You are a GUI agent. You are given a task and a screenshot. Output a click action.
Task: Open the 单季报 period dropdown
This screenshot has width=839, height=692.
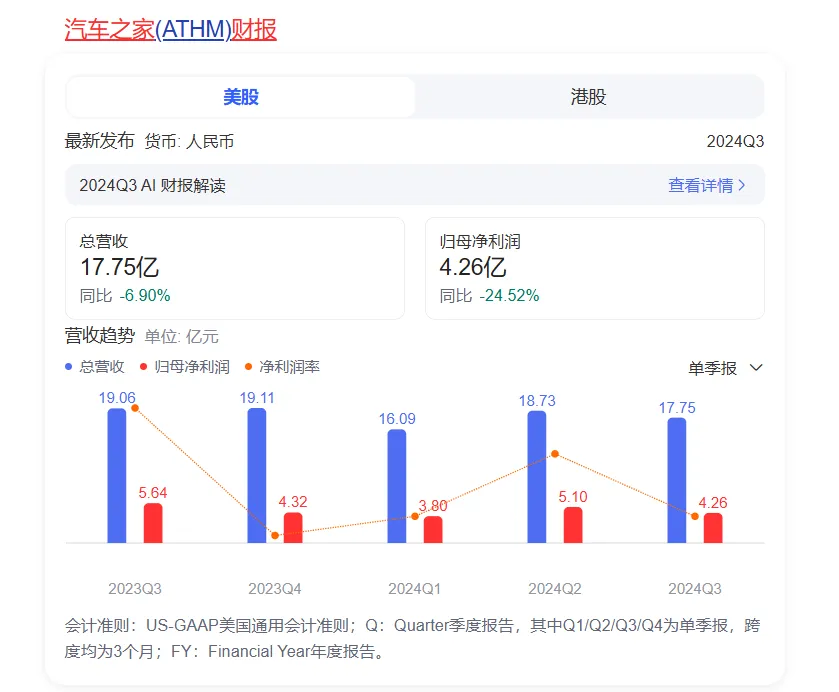pyautogui.click(x=725, y=368)
